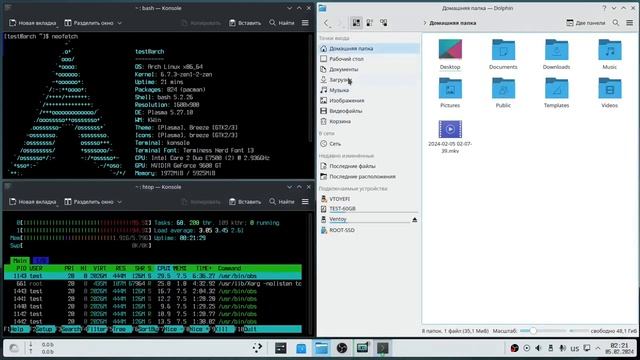The image size is (640, 360).
Task: Click 'Домашняя папка' in Dolphin breadcrumb bar
Action: (453, 23)
